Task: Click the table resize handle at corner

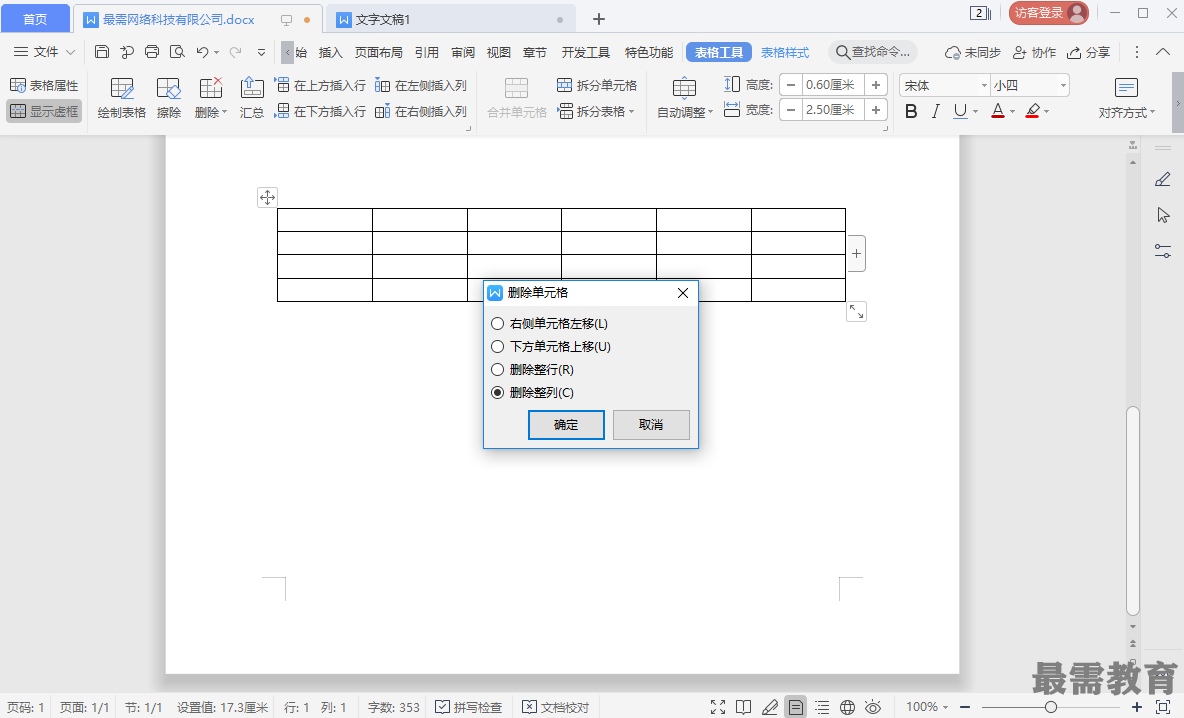Action: tap(856, 311)
